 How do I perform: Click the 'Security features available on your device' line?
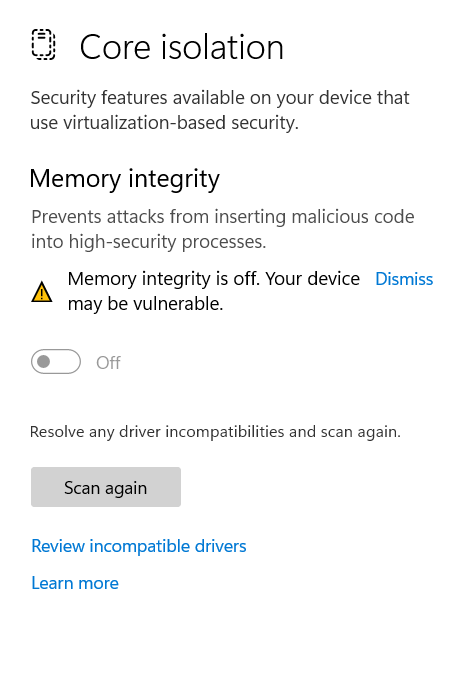coord(220,98)
